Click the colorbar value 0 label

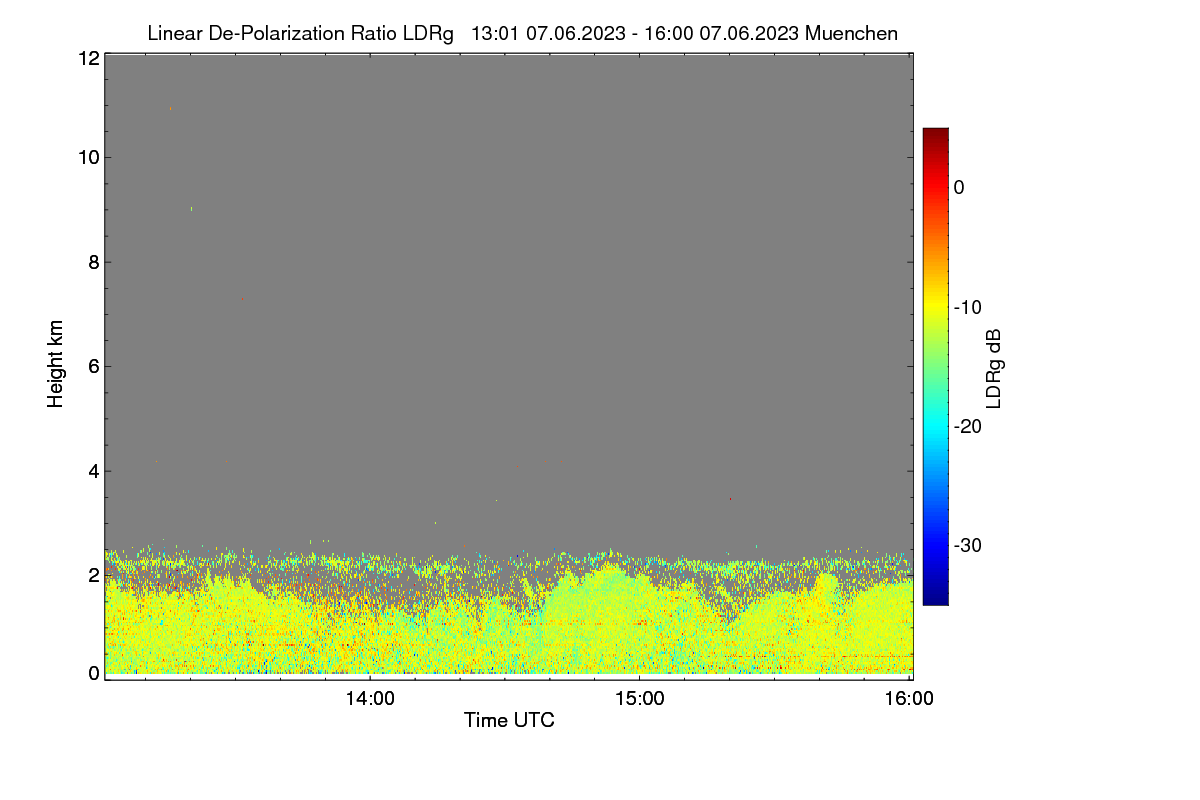point(959,187)
